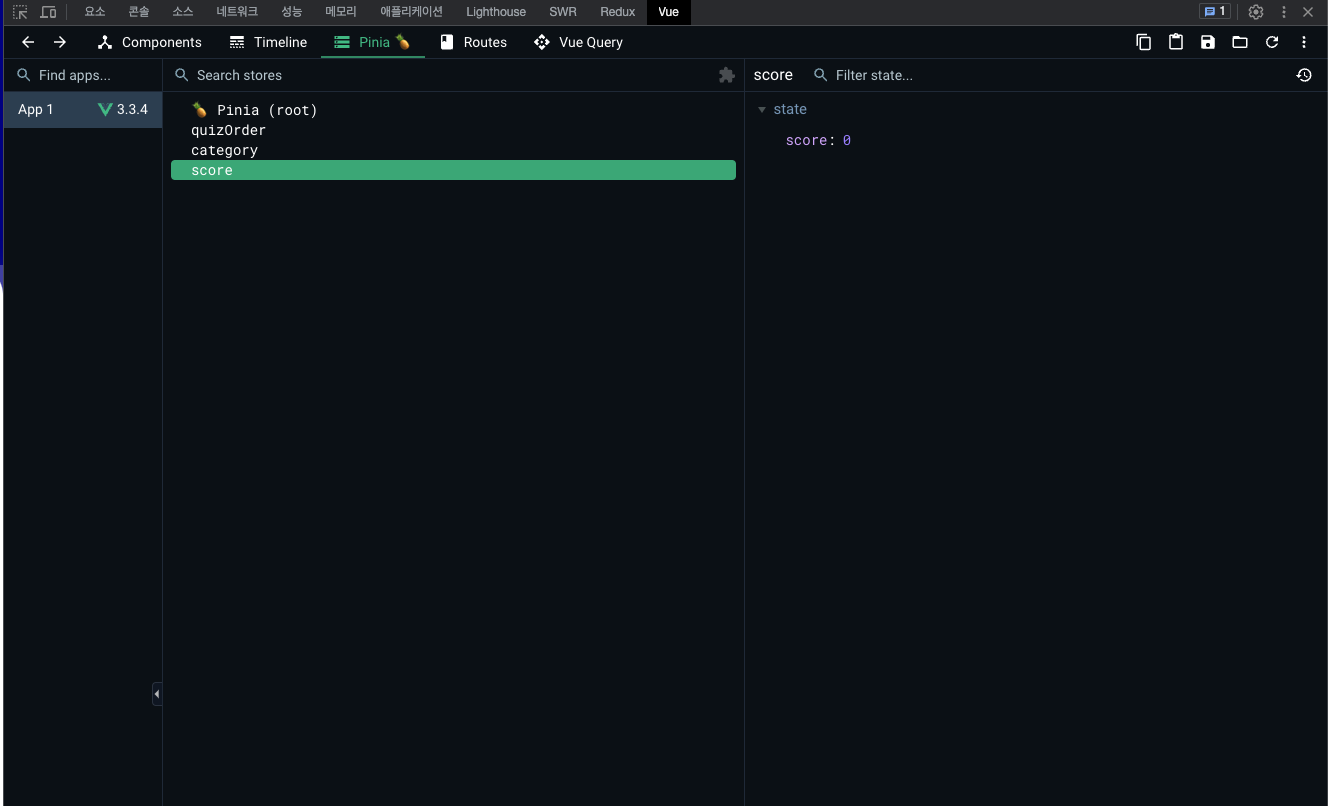Collapse the state section triangle
The height and width of the screenshot is (806, 1328).
pos(762,110)
